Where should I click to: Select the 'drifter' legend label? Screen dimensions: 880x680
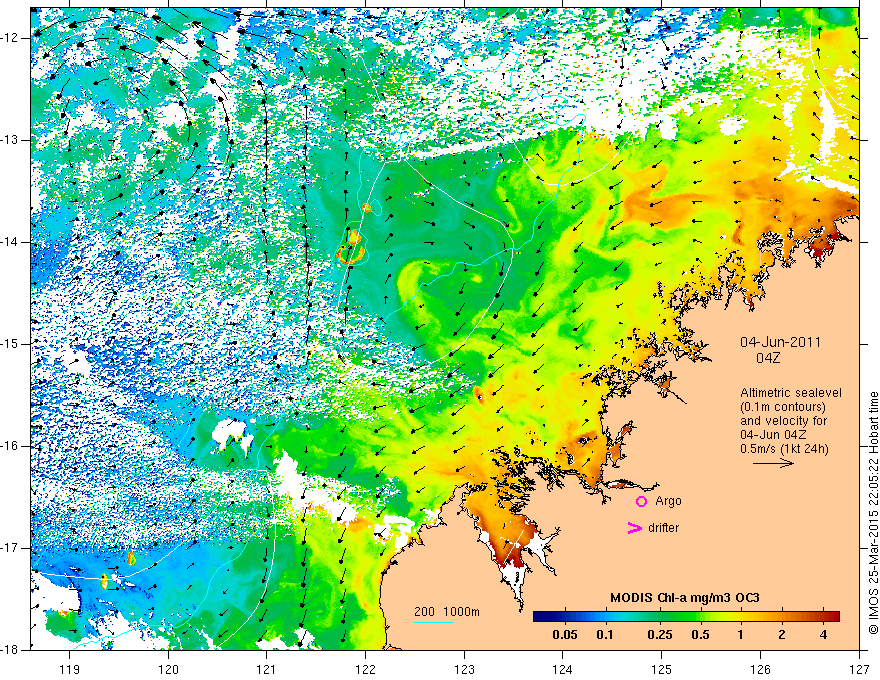663,528
